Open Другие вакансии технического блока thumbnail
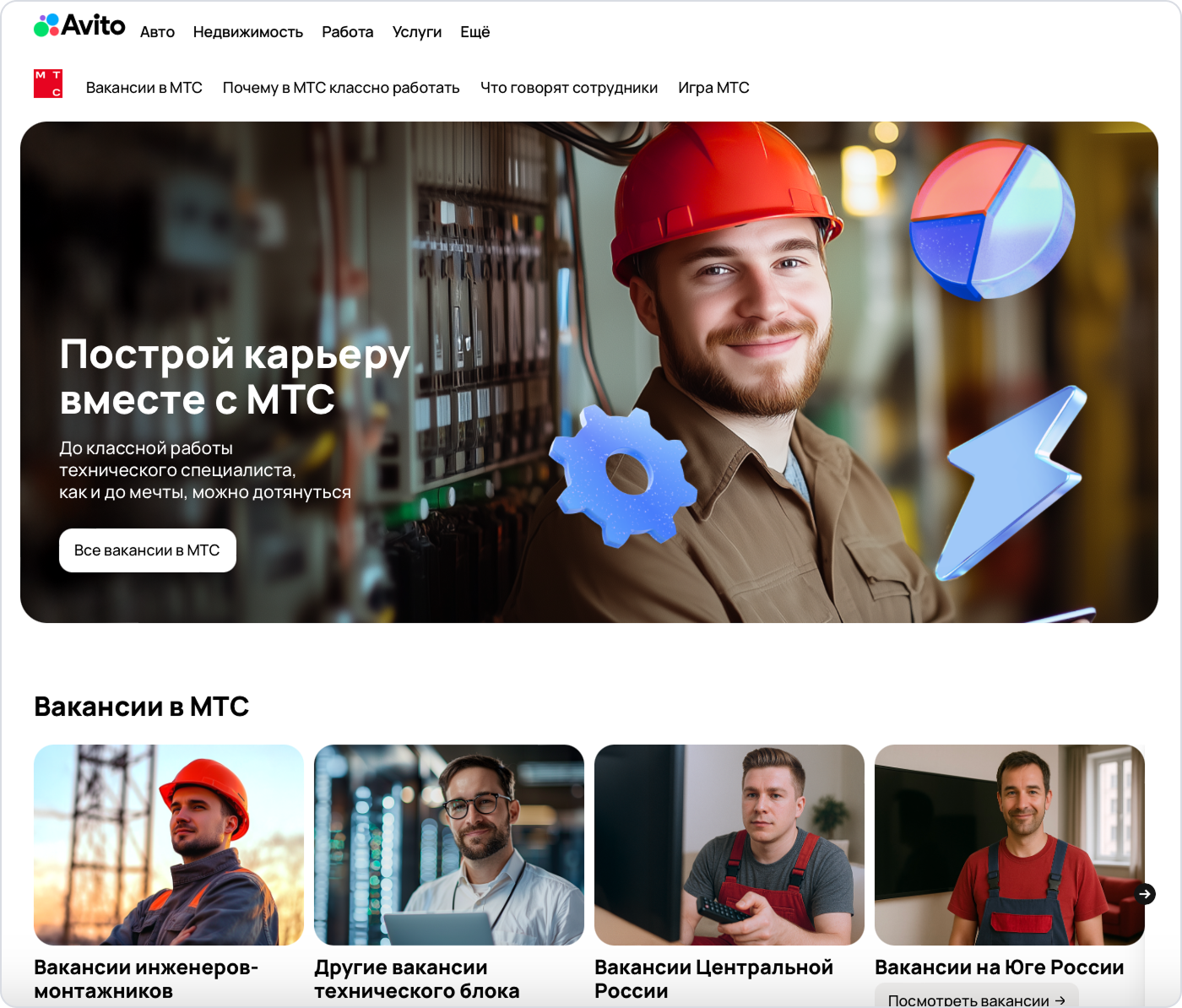Screen dimensions: 1182x1008 449,844
